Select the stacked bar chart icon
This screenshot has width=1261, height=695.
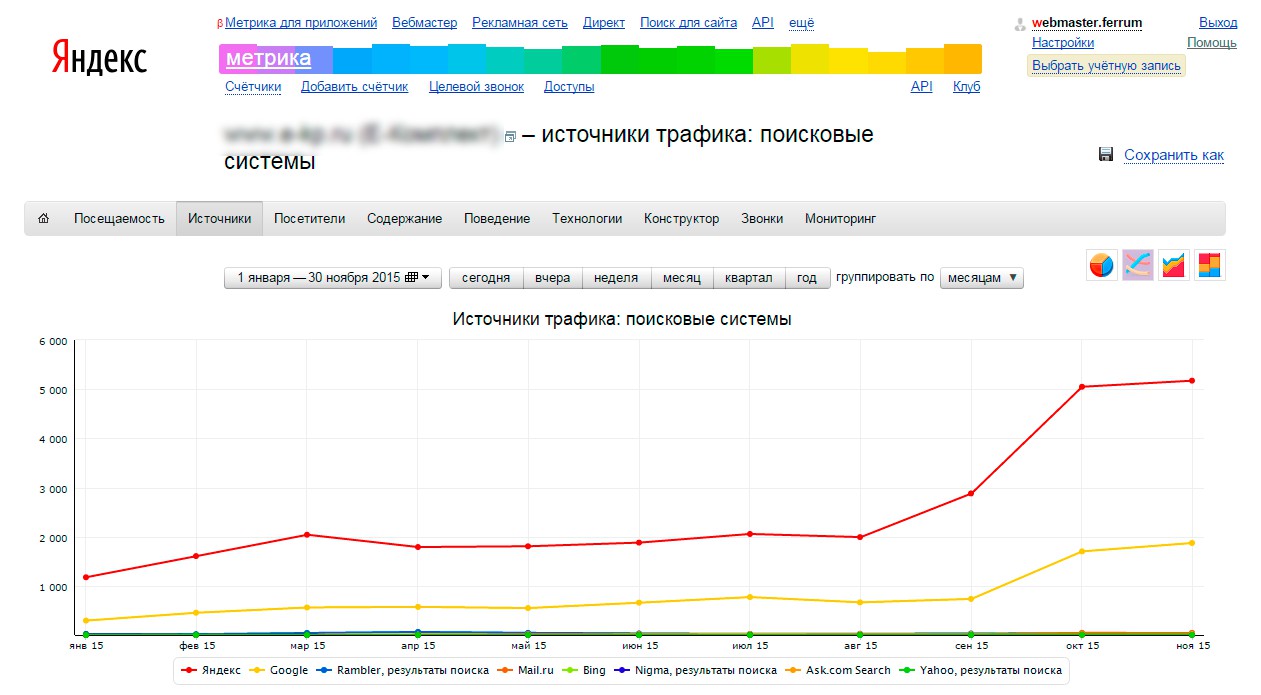click(x=1210, y=265)
